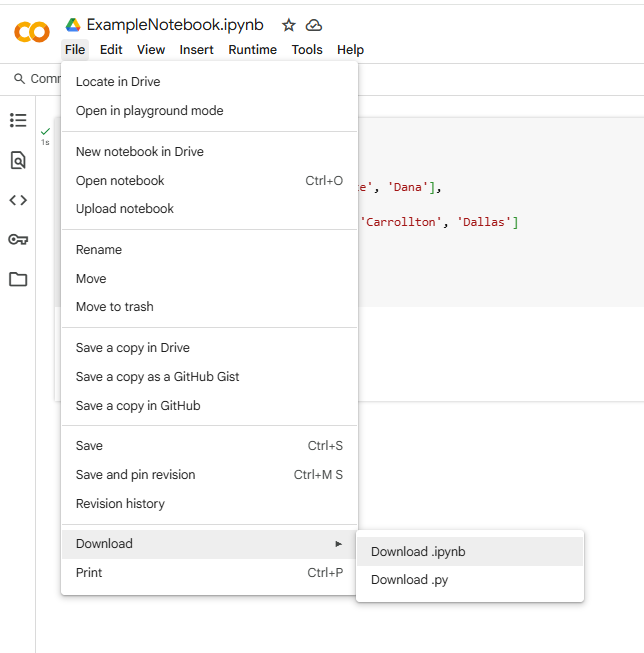Open the Code snippets sidebar icon
The image size is (644, 653).
point(18,200)
